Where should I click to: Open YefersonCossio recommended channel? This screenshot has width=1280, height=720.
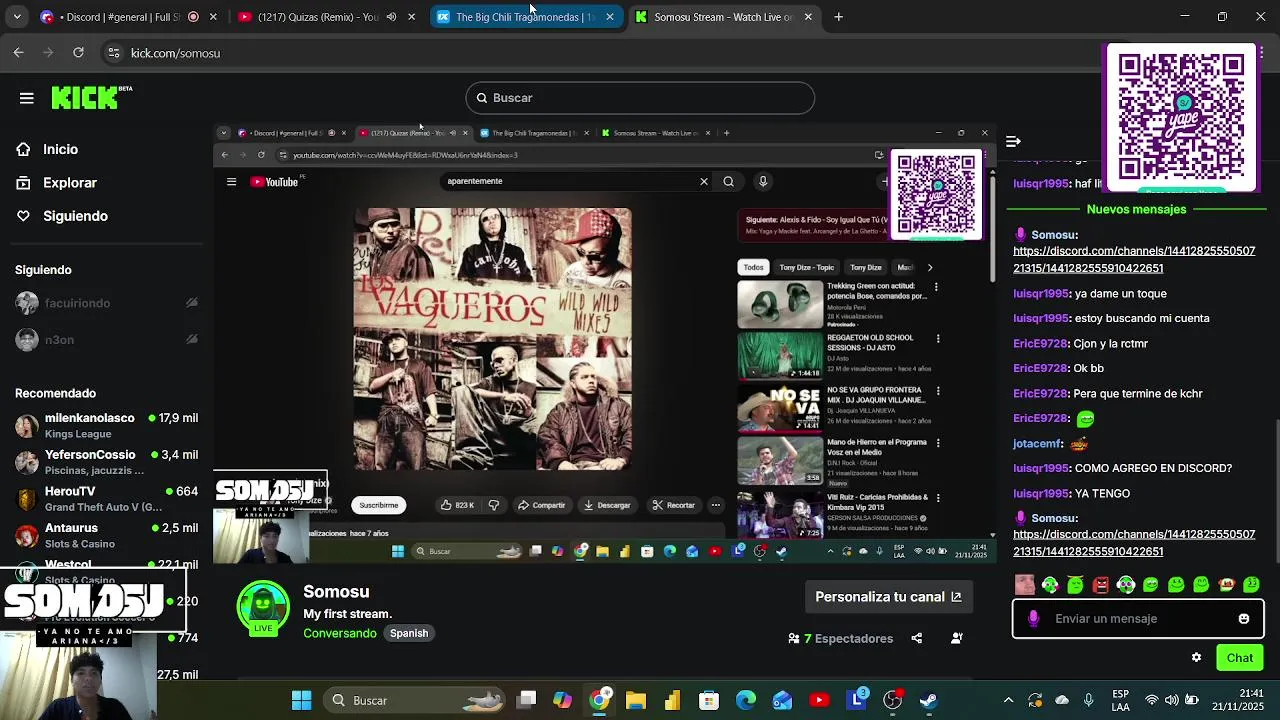pos(106,462)
